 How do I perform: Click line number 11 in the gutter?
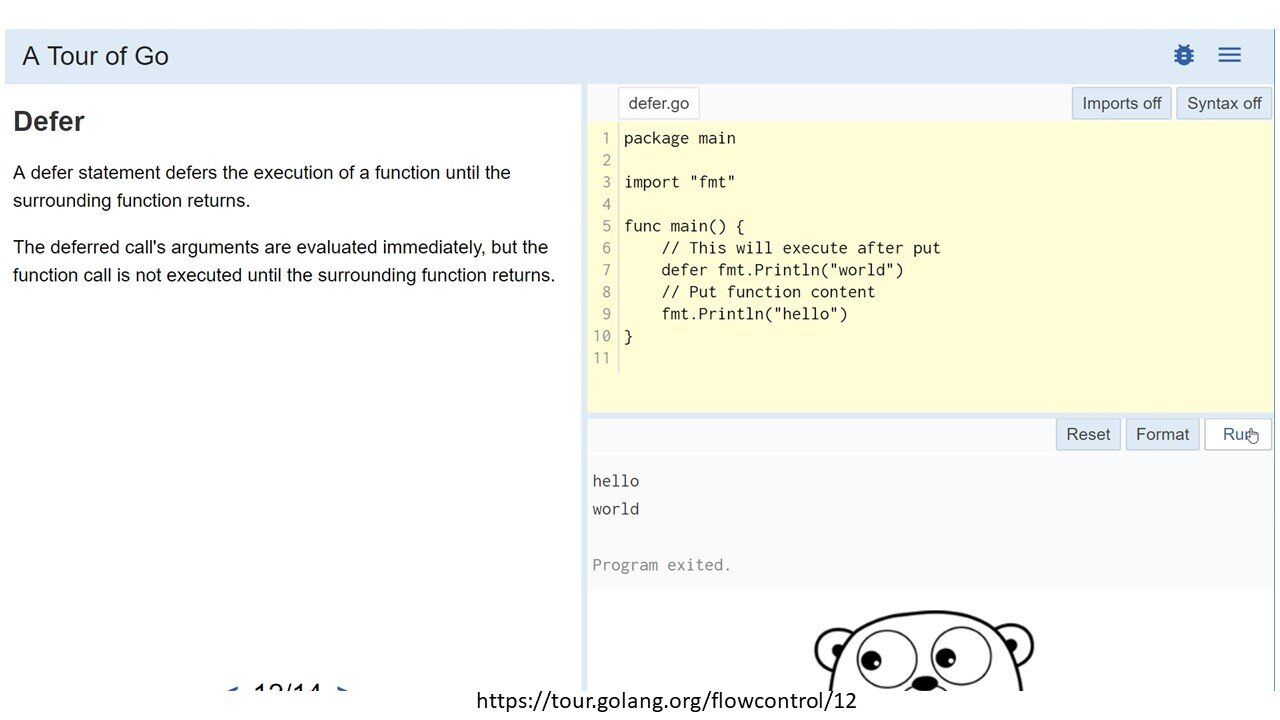601,358
